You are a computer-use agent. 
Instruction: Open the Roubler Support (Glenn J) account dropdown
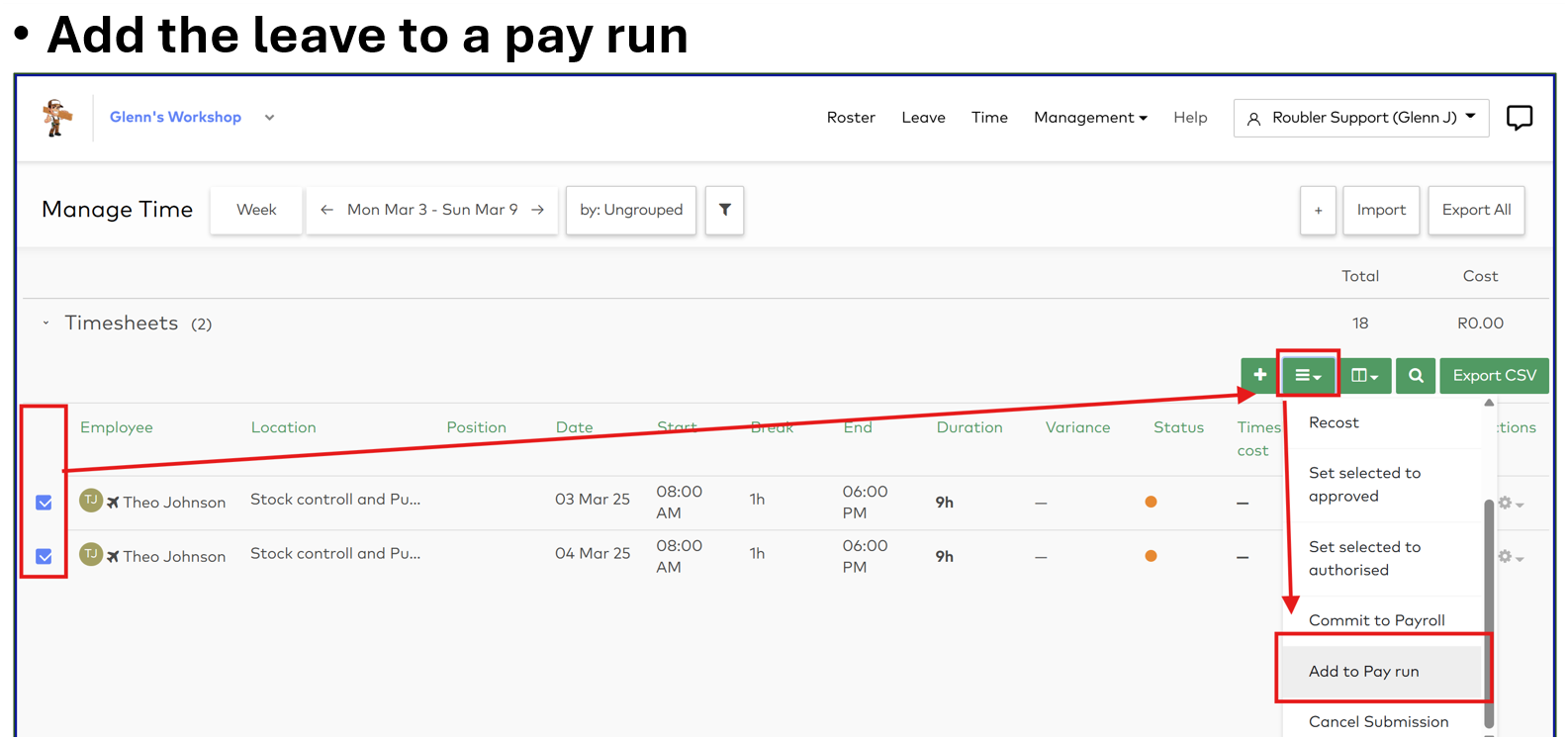tap(1361, 118)
